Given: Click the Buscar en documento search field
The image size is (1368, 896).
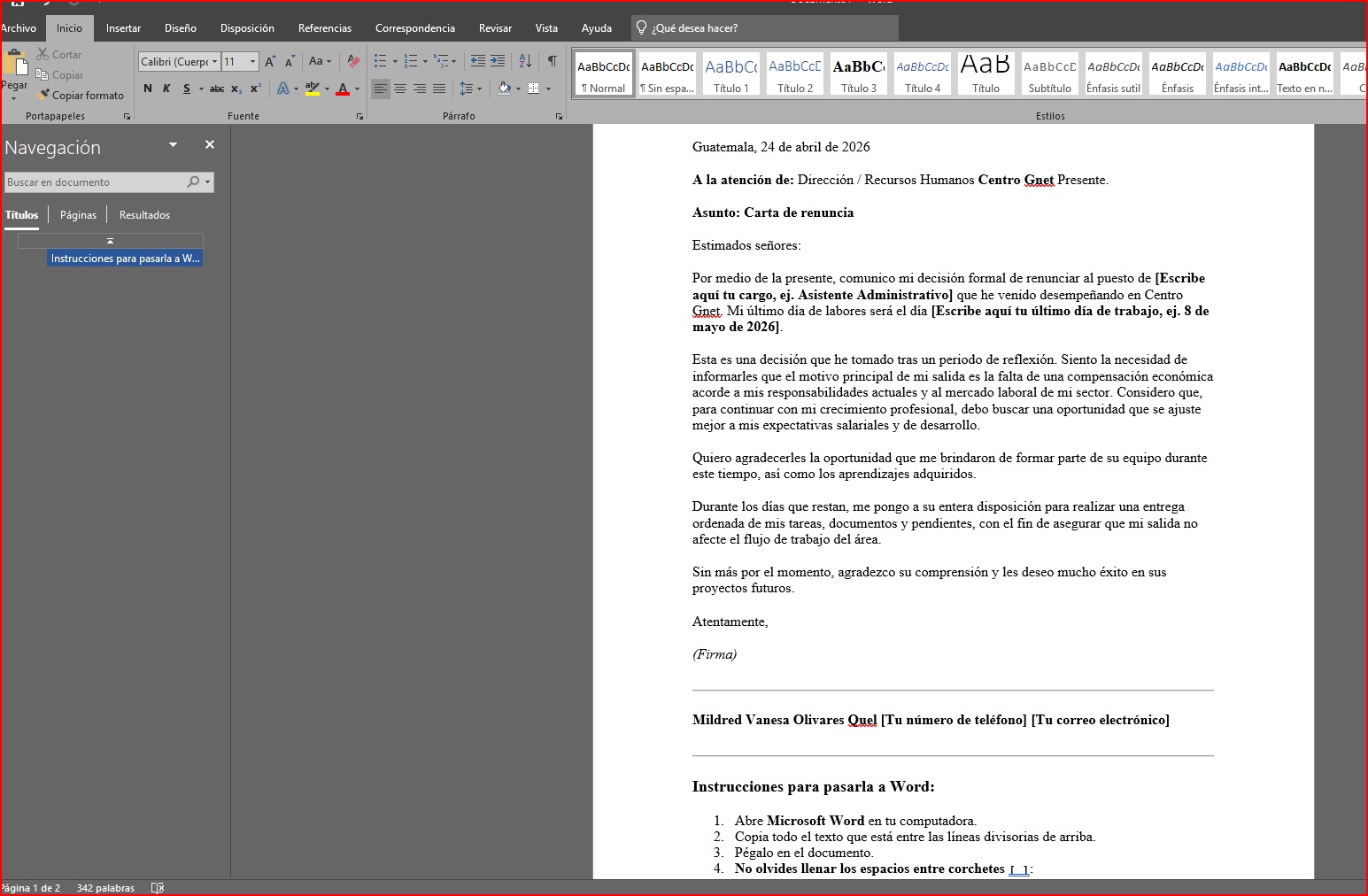Looking at the screenshot, I should pos(94,182).
